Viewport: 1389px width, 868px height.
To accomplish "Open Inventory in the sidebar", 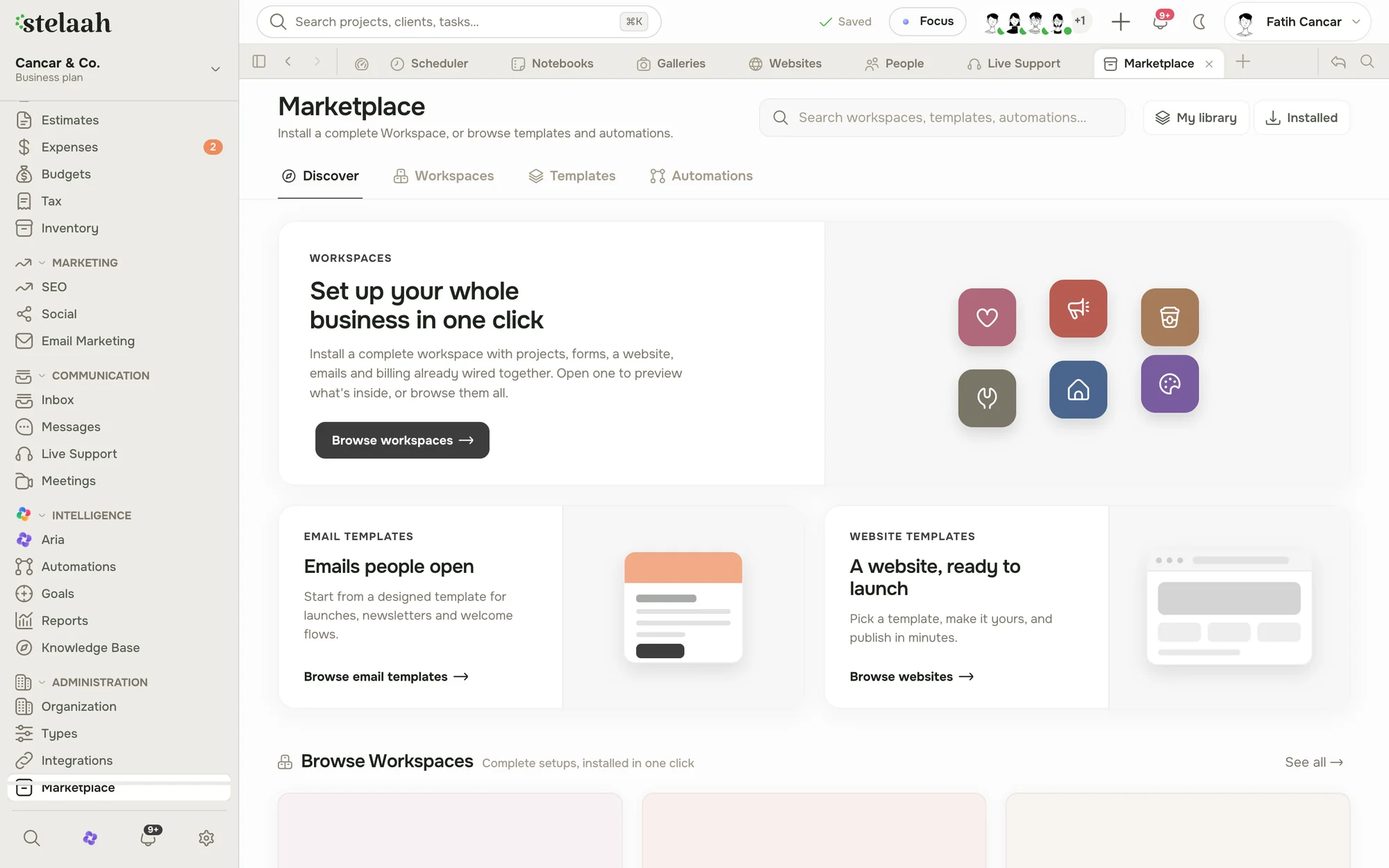I will 119,228.
